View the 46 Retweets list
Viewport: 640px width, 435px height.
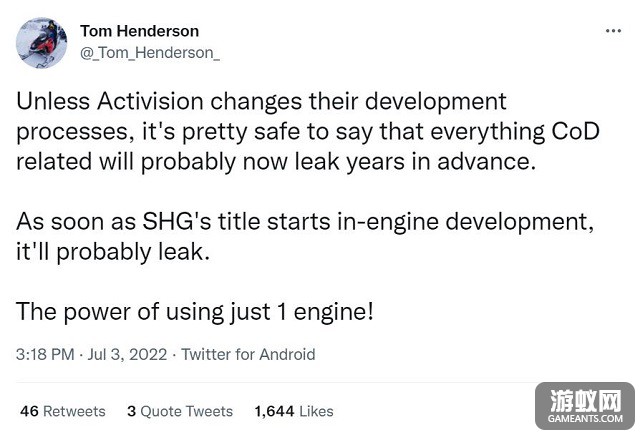coord(62,411)
